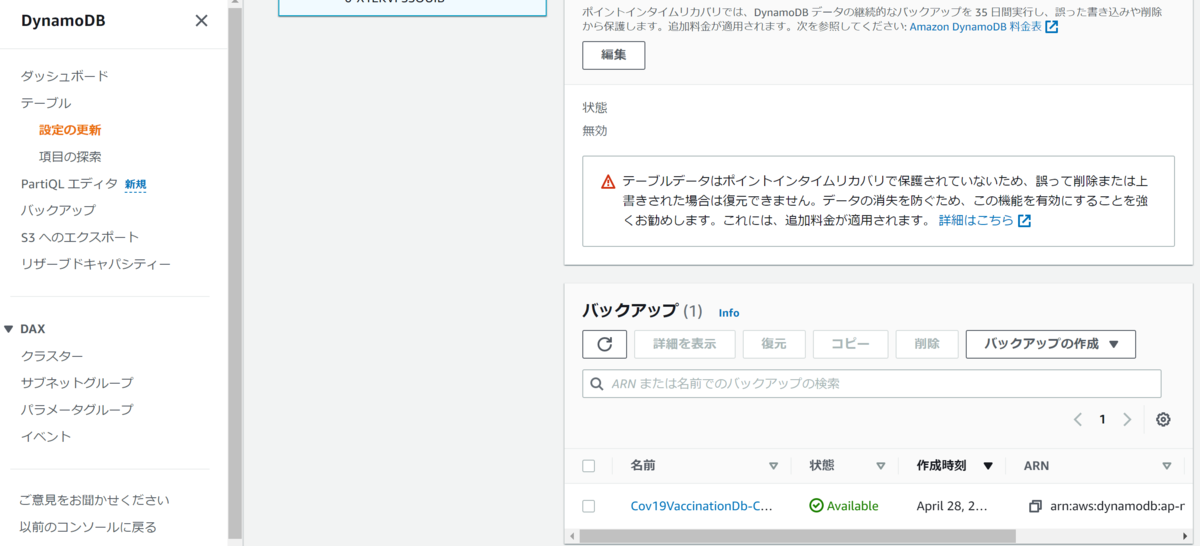This screenshot has width=1200, height=546.
Task: Check the Cov19VaccinationDb backup row
Action: [589, 506]
